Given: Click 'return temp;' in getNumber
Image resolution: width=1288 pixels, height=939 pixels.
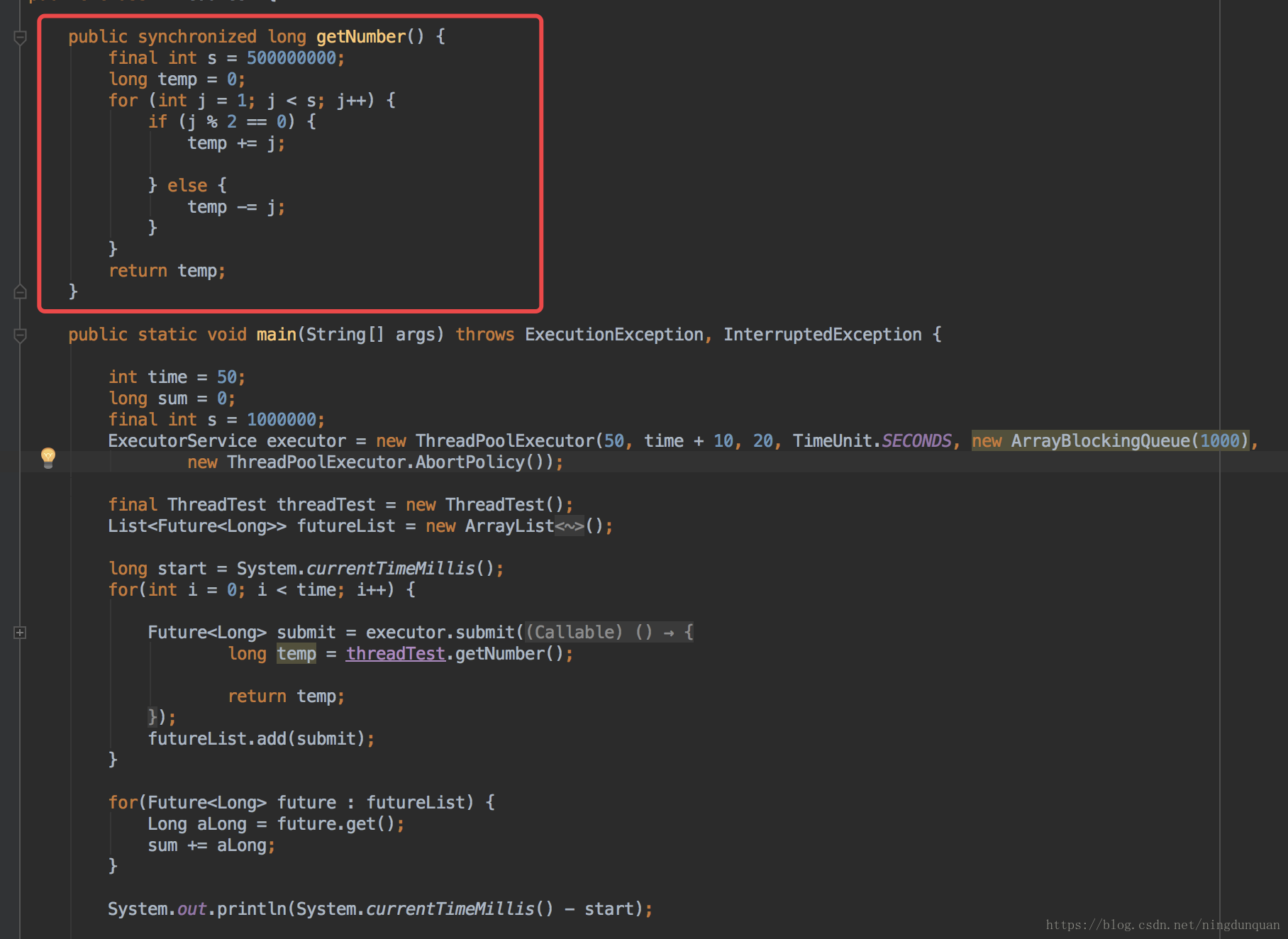Looking at the screenshot, I should pyautogui.click(x=167, y=271).
